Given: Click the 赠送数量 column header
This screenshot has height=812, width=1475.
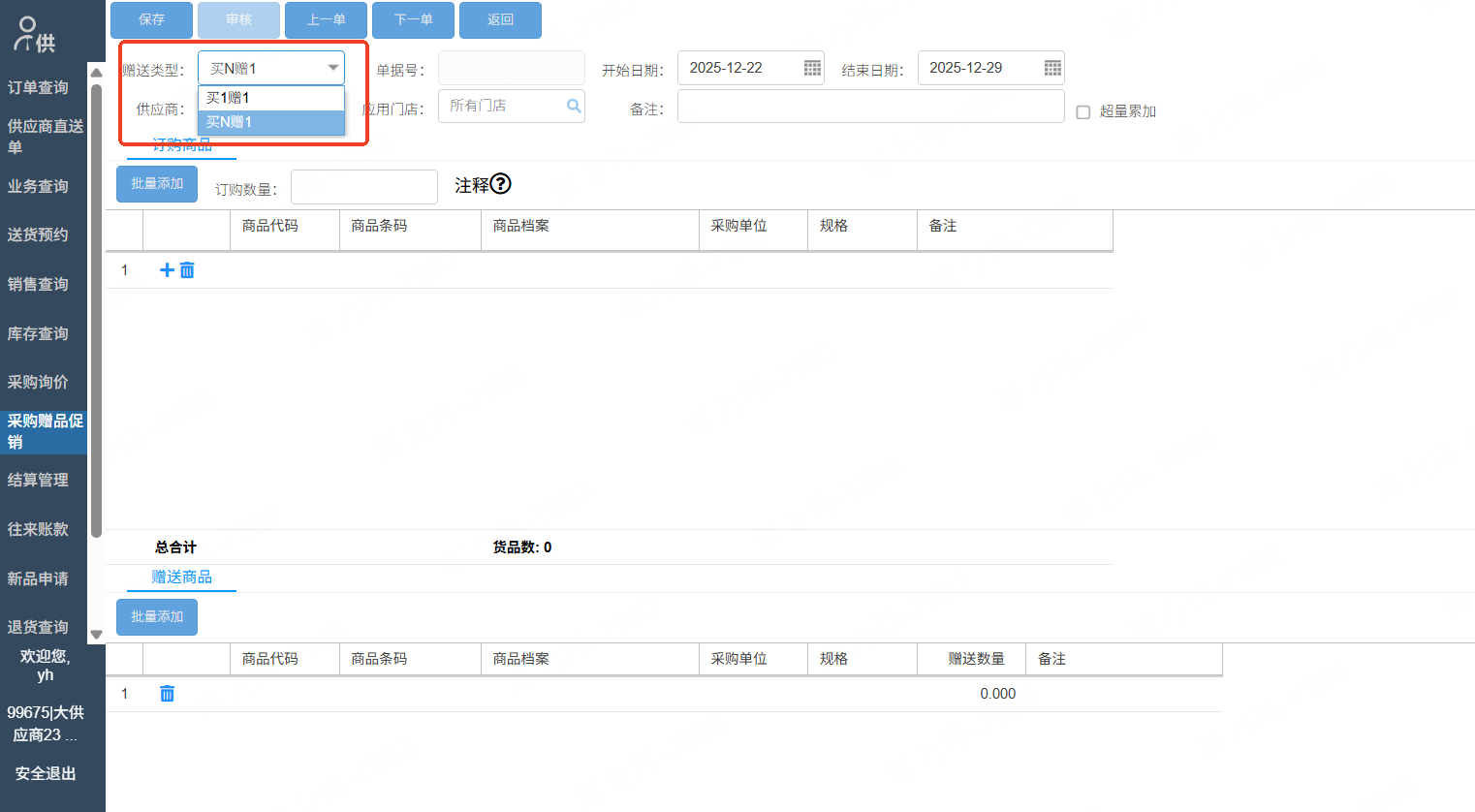Looking at the screenshot, I should point(972,659).
